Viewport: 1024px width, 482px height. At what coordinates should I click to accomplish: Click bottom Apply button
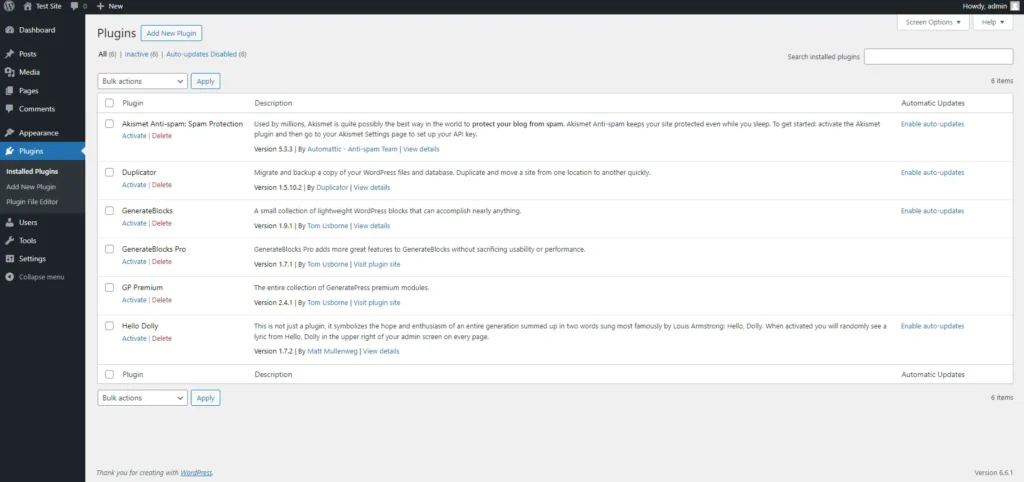pos(206,398)
